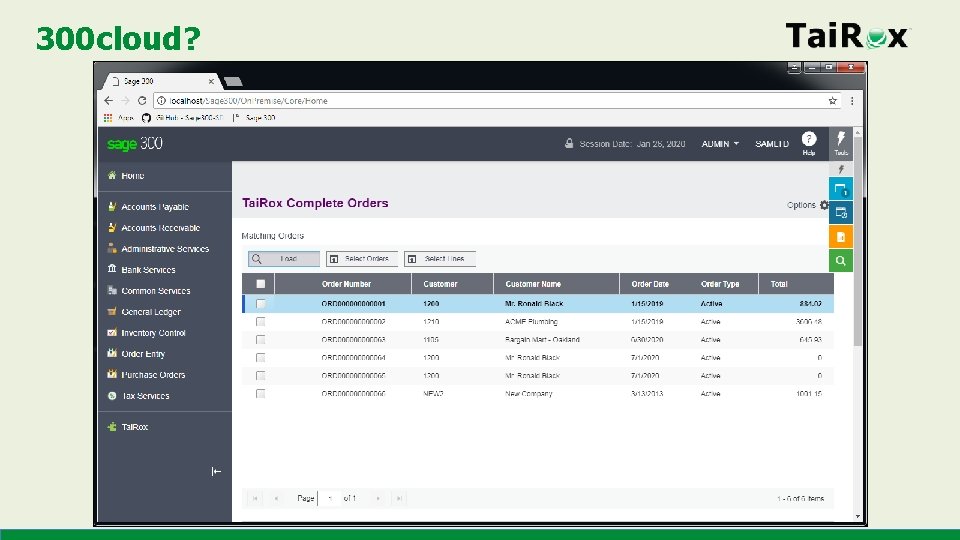
Task: Collapse the left navigation sidebar
Action: (216, 471)
